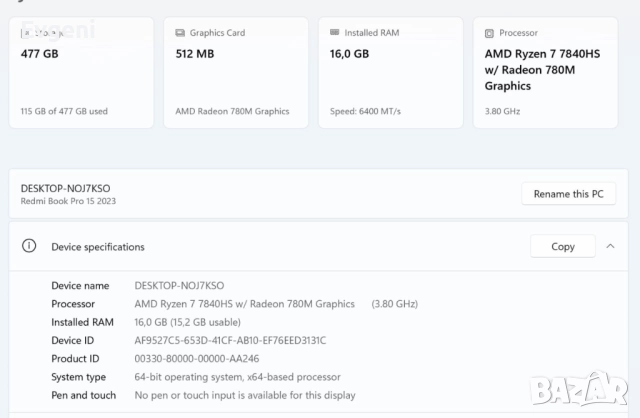Click the 115 GB of 477 GB used text

point(64,111)
